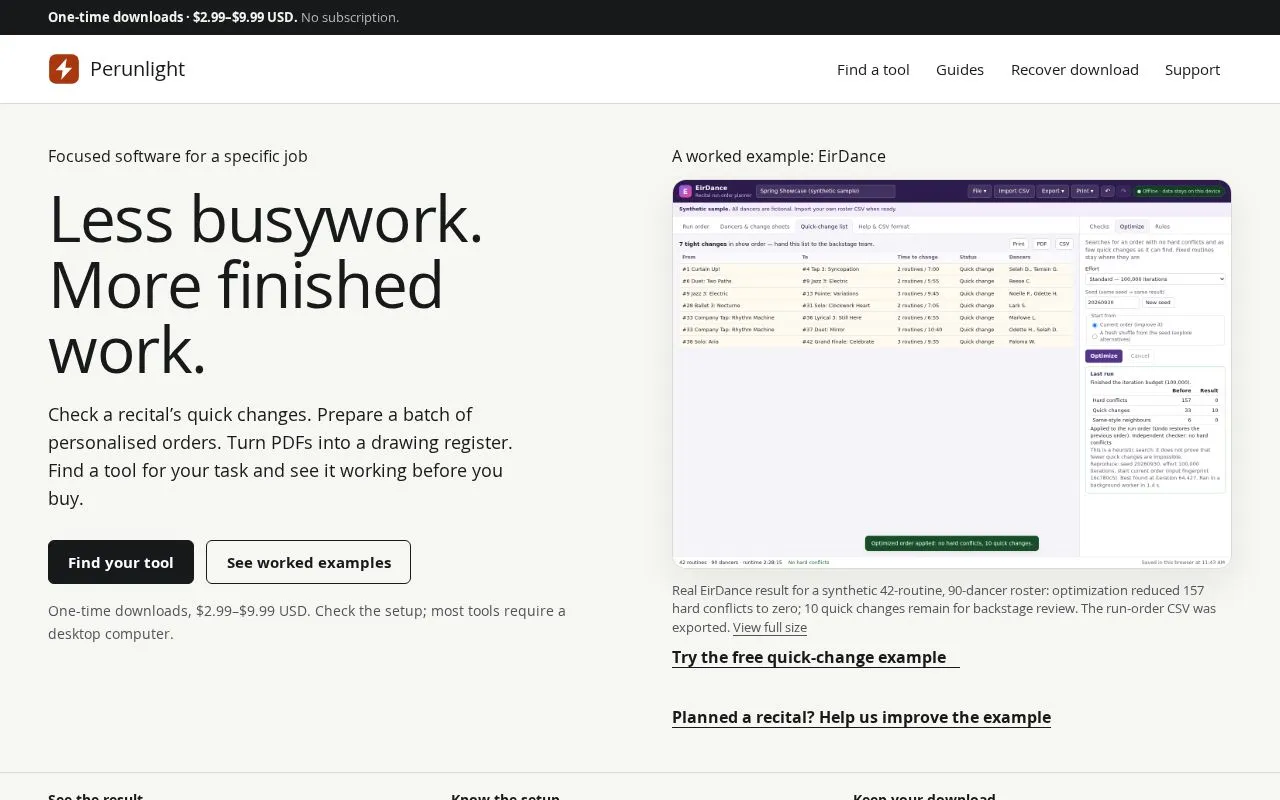
Task: Click the See worked examples button
Action: [x=308, y=562]
